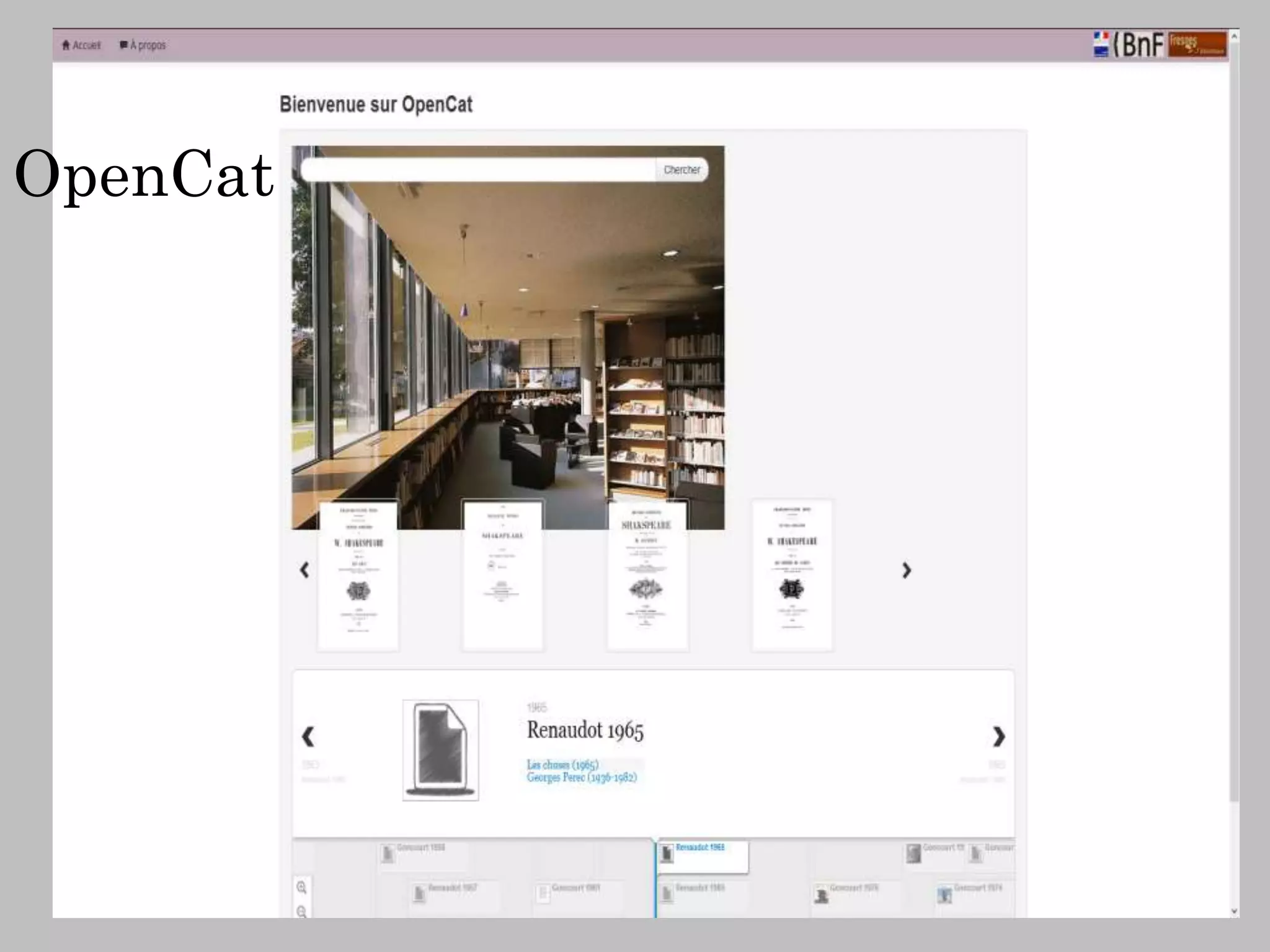Select the highlighted blue Renaudot timeline marker
1270x952 pixels.
click(x=702, y=857)
